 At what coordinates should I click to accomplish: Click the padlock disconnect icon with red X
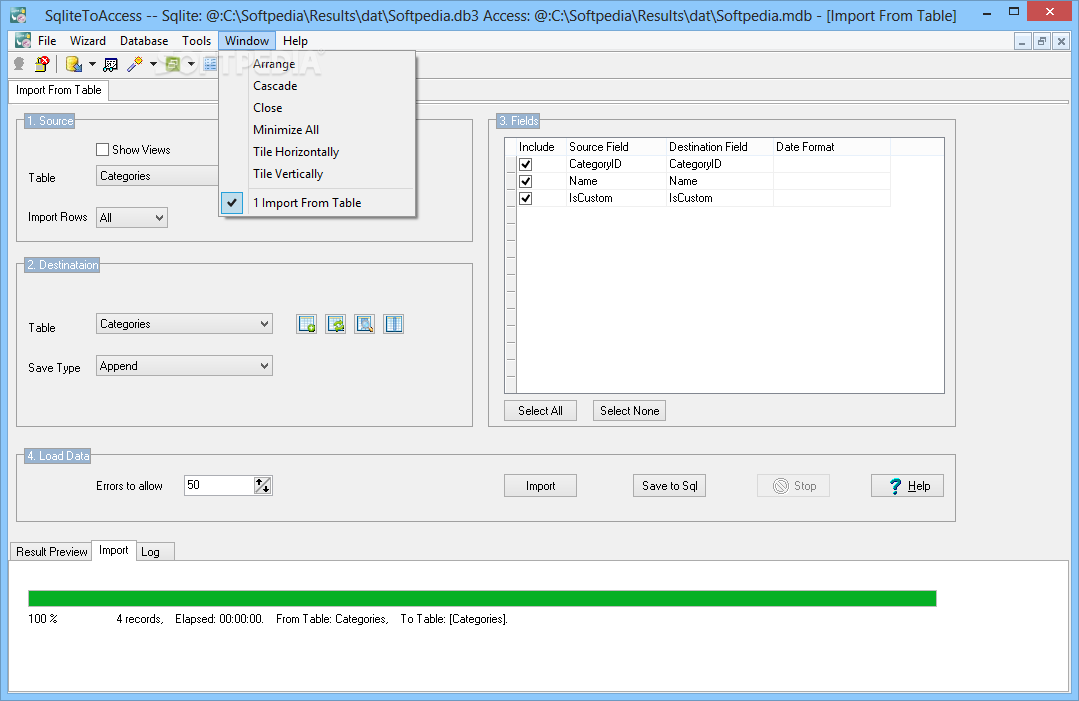42,64
